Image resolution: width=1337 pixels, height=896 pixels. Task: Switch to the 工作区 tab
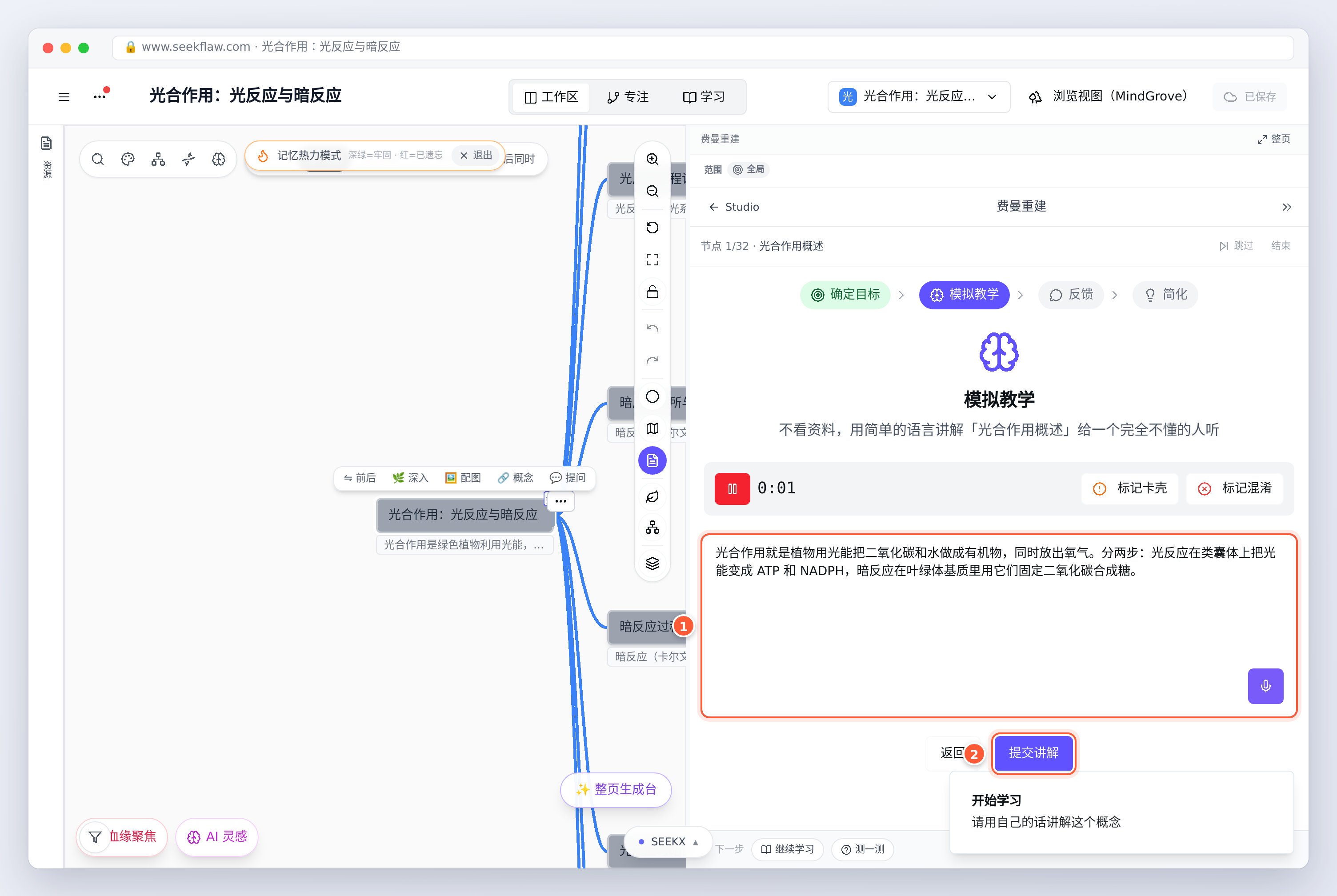point(551,97)
